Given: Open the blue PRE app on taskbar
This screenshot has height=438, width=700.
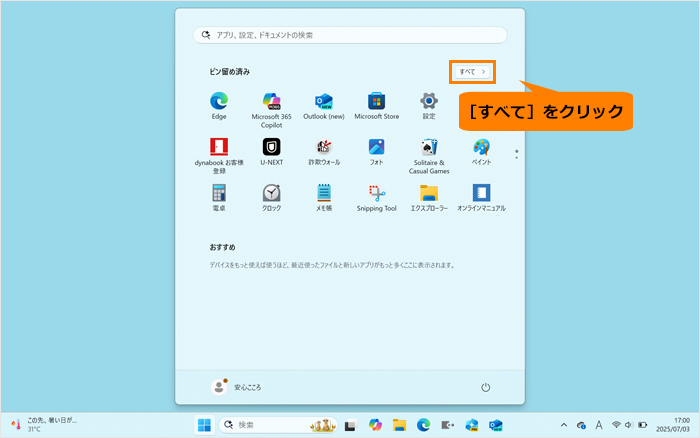Looking at the screenshot, I should [471, 425].
